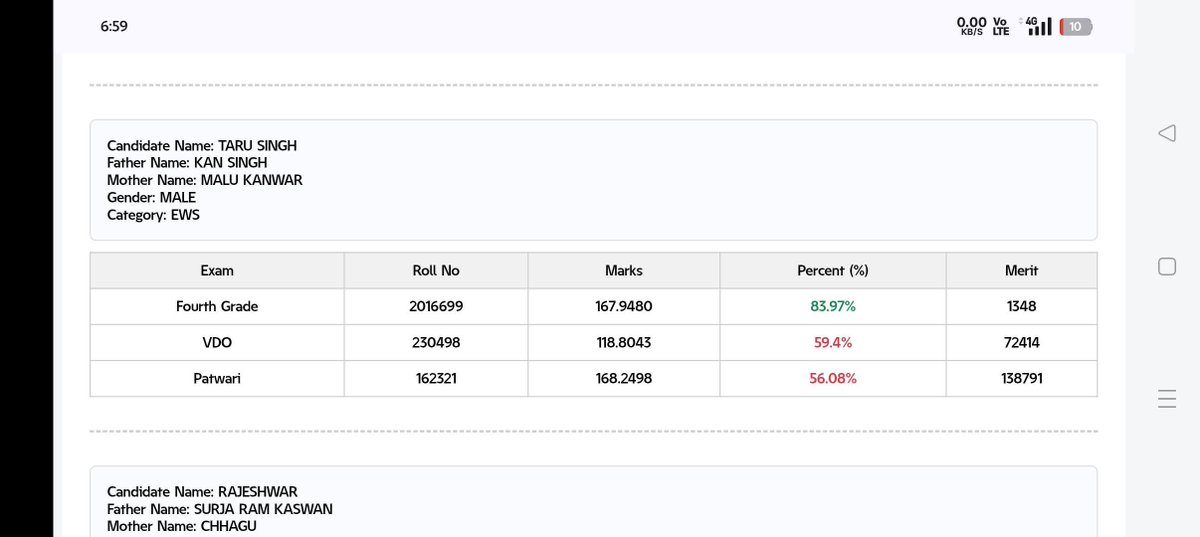Click the Percent (%) column header
This screenshot has height=537, width=1200.
(x=833, y=271)
